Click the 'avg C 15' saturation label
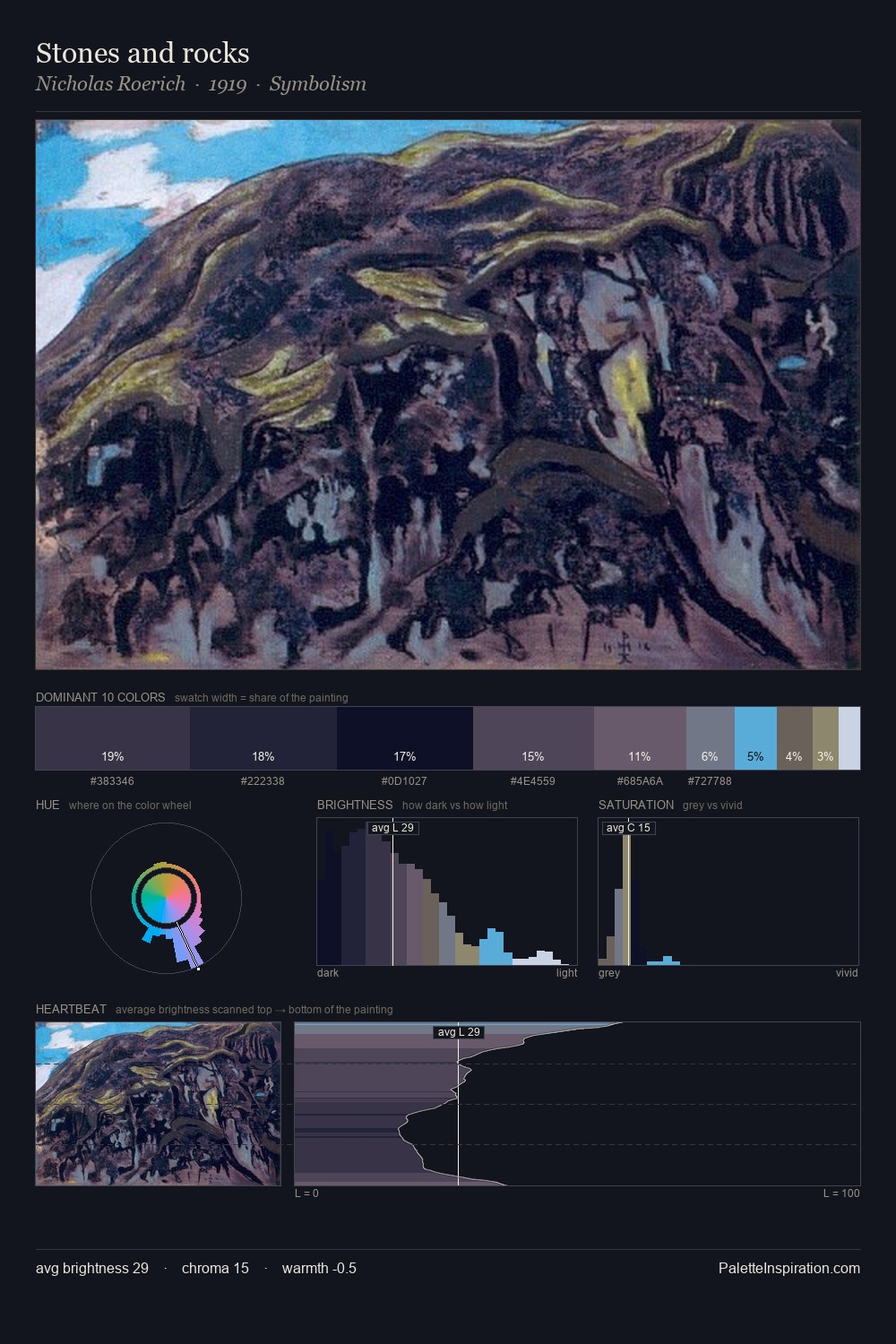Viewport: 896px width, 1344px height. tap(628, 828)
